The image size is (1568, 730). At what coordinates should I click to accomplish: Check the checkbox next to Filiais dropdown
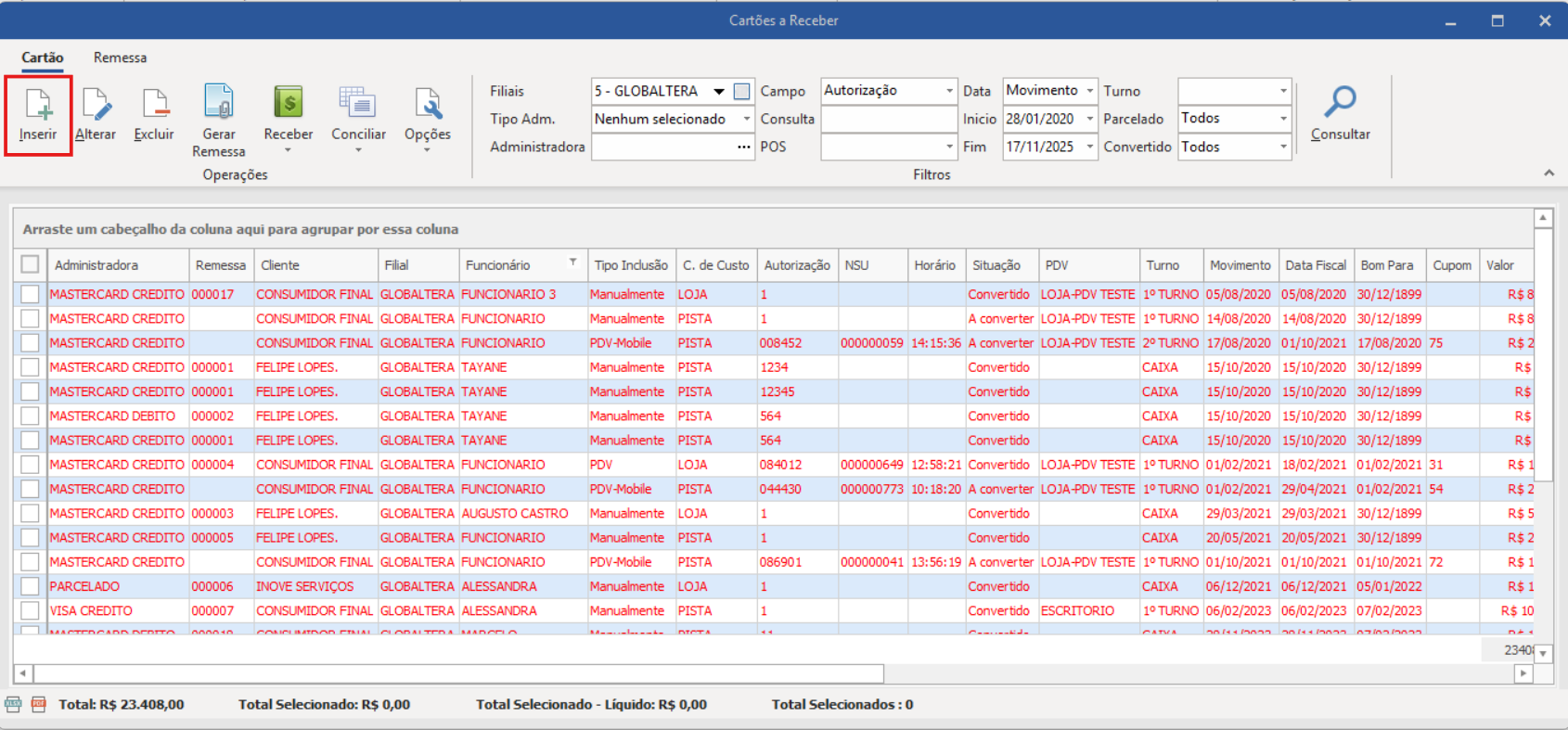click(x=741, y=91)
